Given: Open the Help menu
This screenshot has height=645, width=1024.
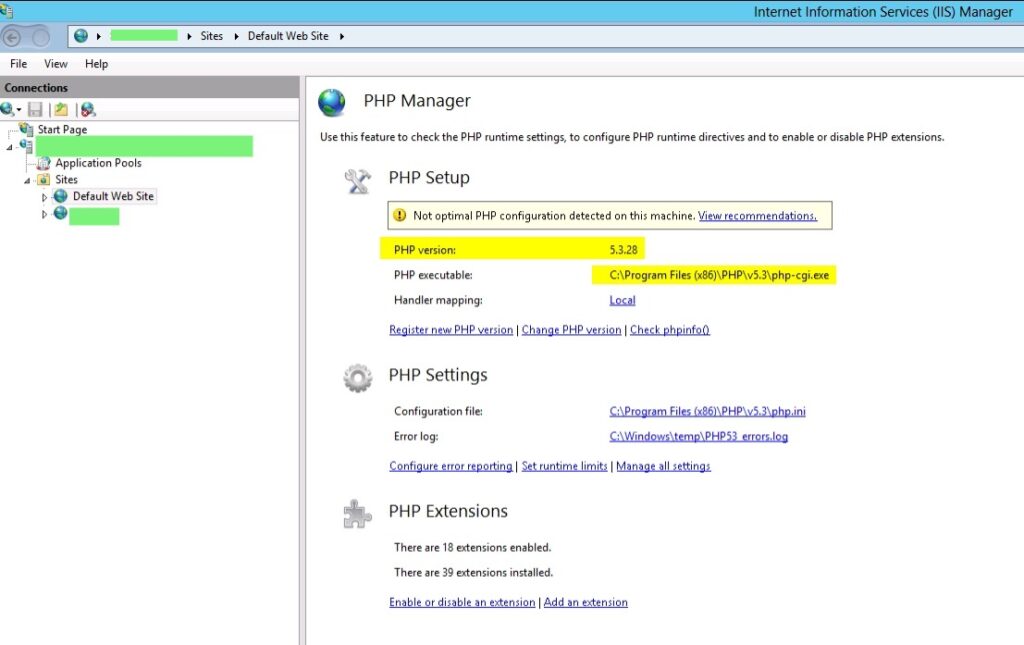Looking at the screenshot, I should (x=96, y=63).
